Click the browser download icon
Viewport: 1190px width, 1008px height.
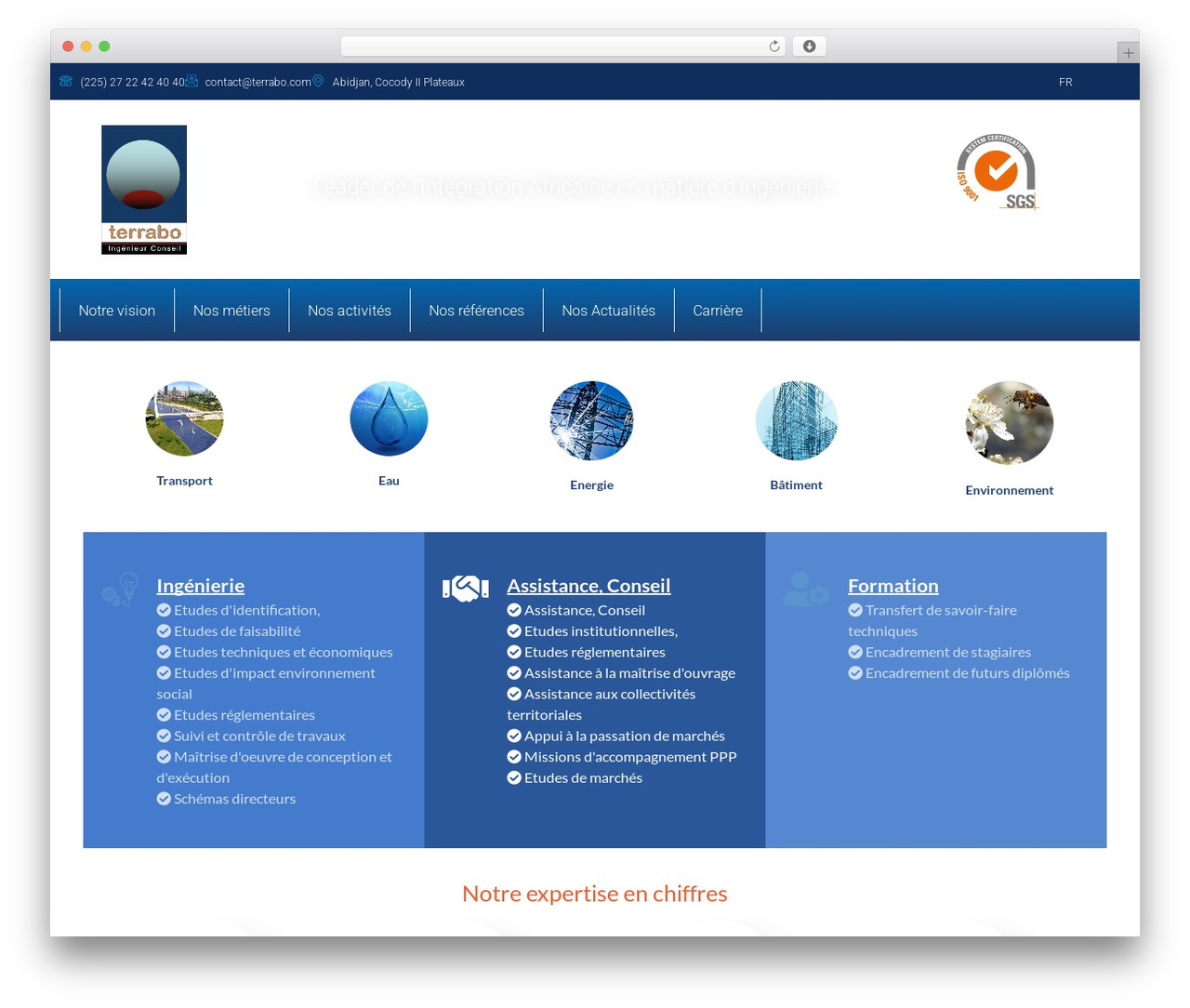pyautogui.click(x=809, y=46)
